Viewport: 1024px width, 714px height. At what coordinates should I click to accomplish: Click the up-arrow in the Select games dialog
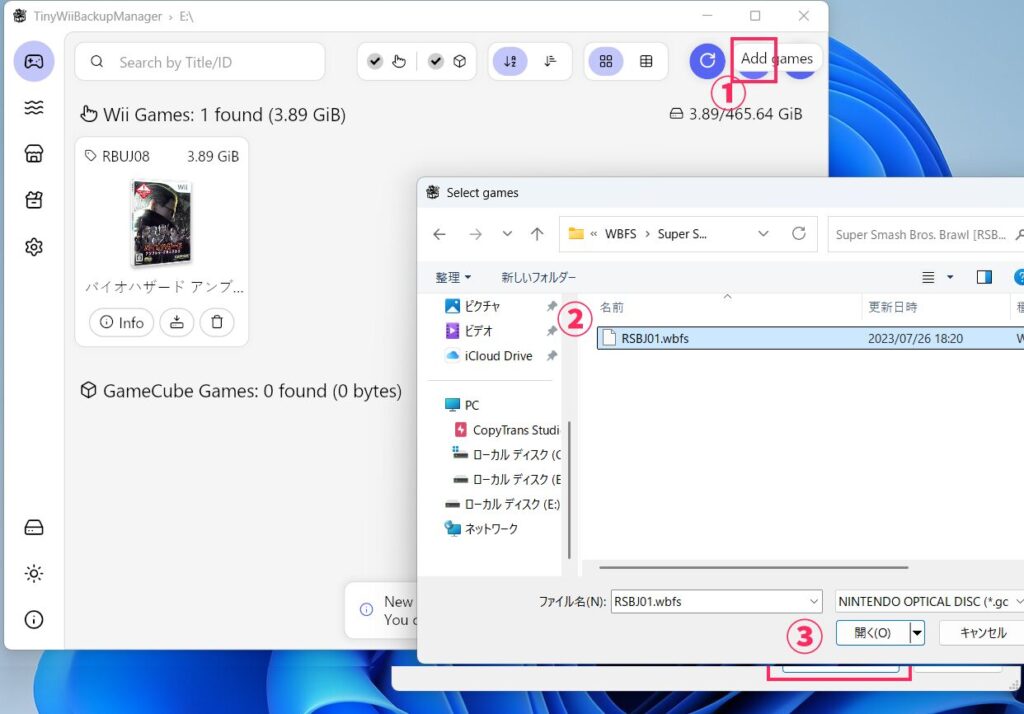click(x=537, y=234)
